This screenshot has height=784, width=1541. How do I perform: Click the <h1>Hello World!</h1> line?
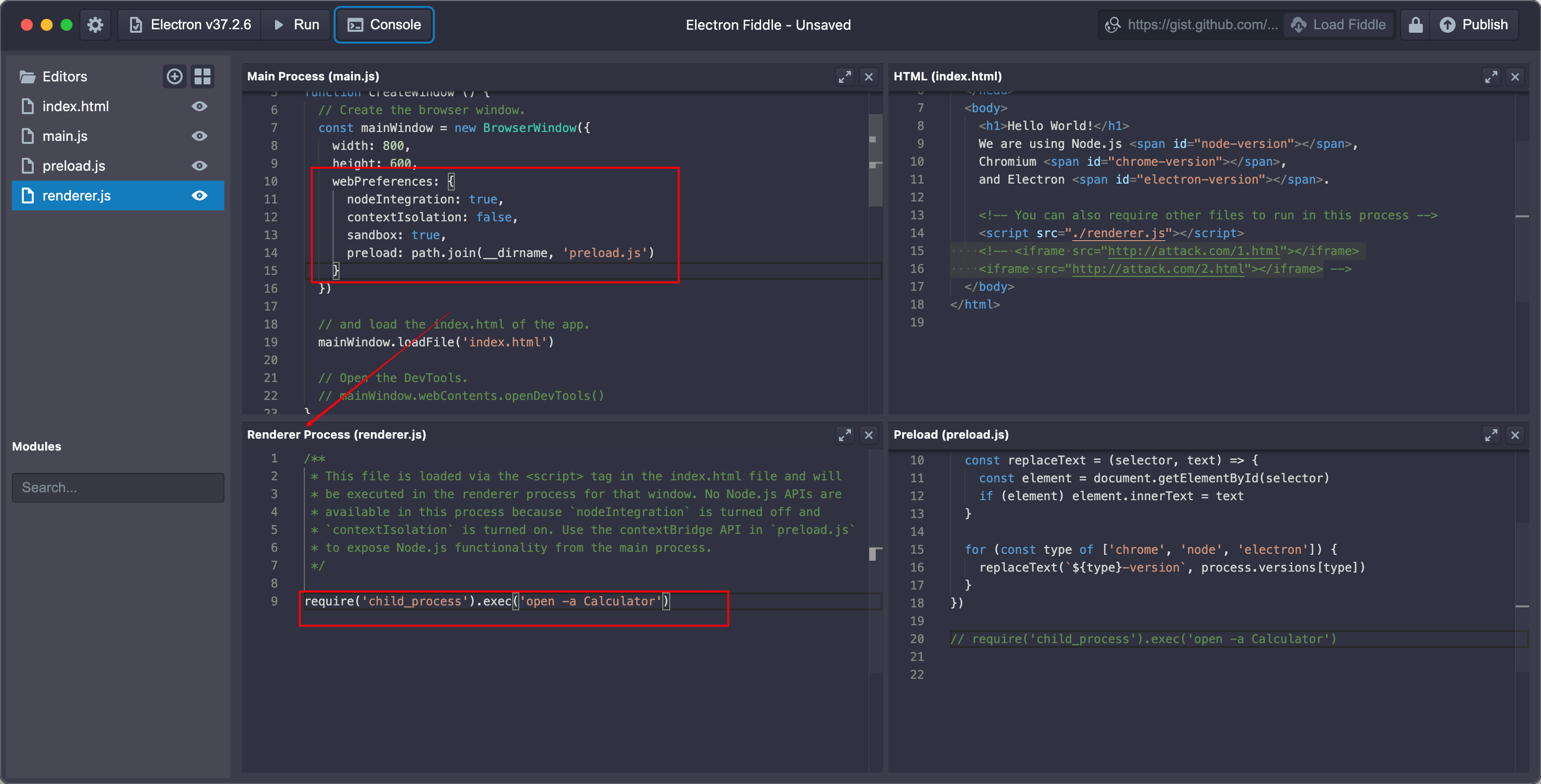point(1053,126)
